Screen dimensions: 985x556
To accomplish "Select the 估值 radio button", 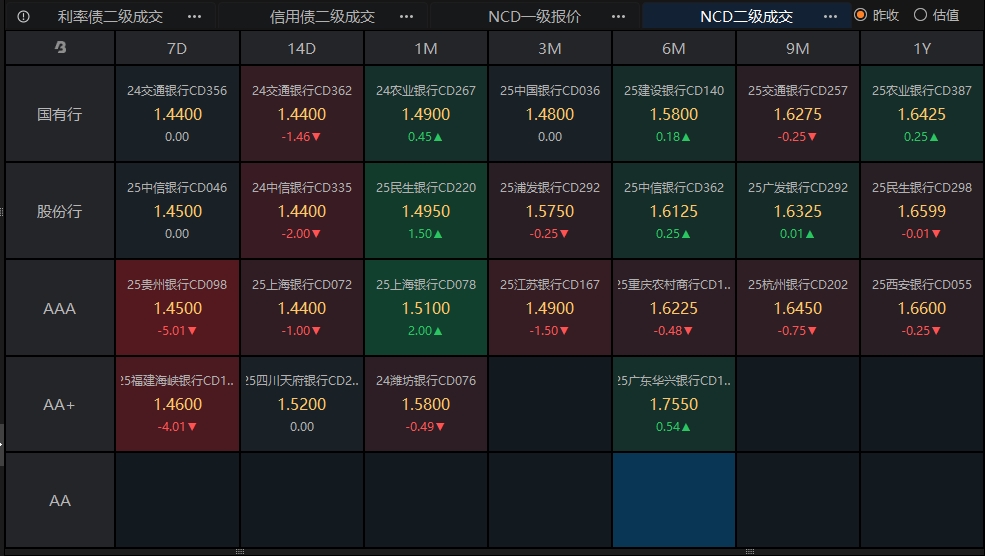I will coord(920,14).
